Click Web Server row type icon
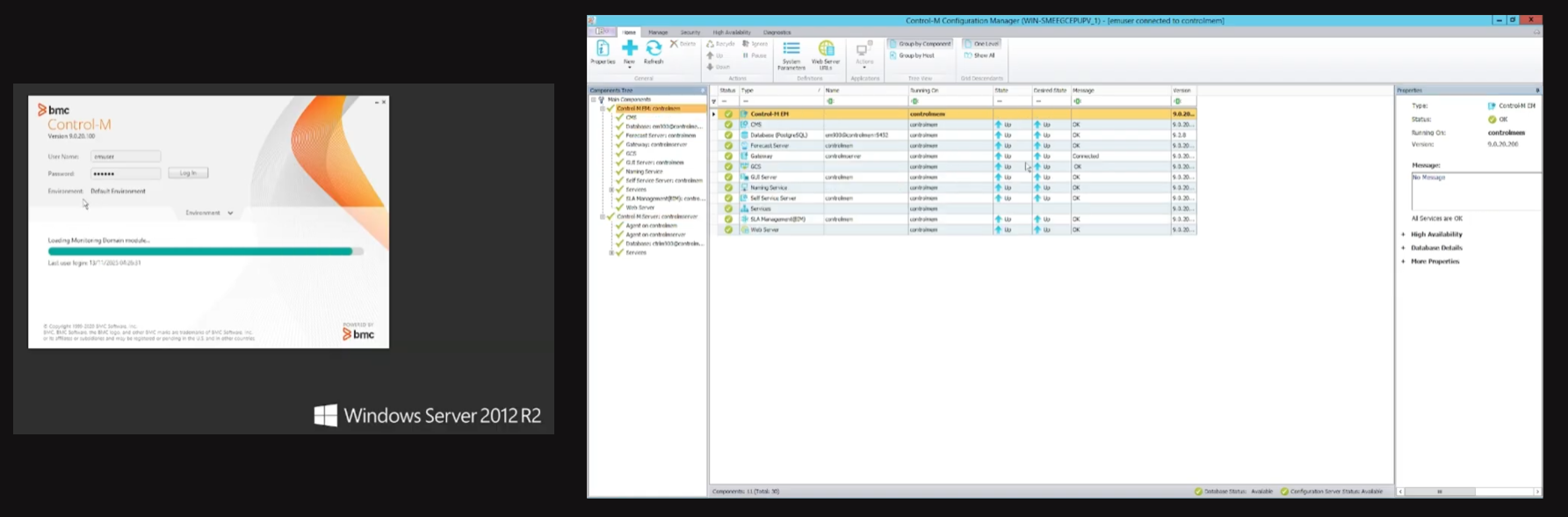Image resolution: width=1568 pixels, height=517 pixels. tap(745, 229)
